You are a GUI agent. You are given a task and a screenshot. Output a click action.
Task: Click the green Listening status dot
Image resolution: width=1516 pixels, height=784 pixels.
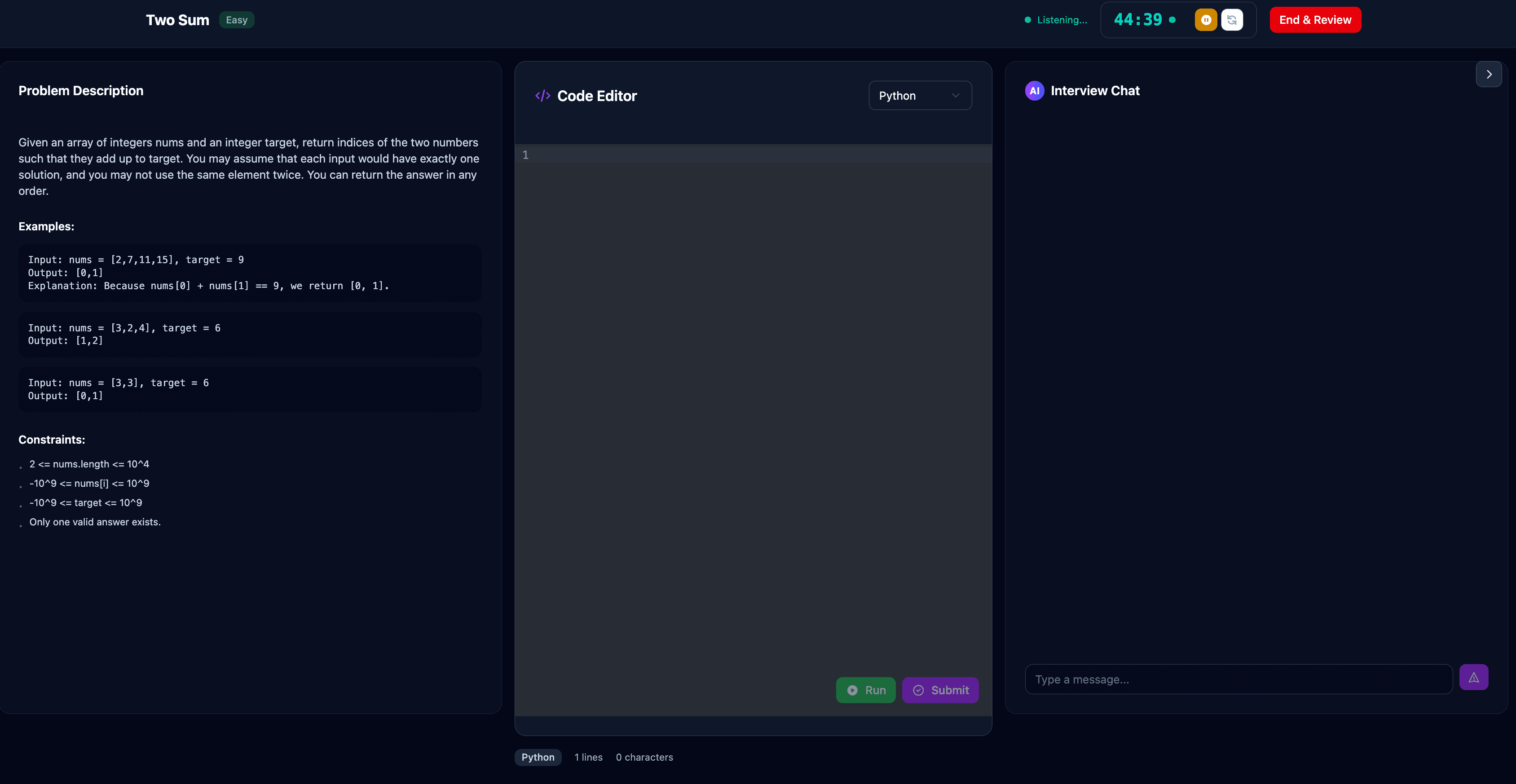point(1027,20)
